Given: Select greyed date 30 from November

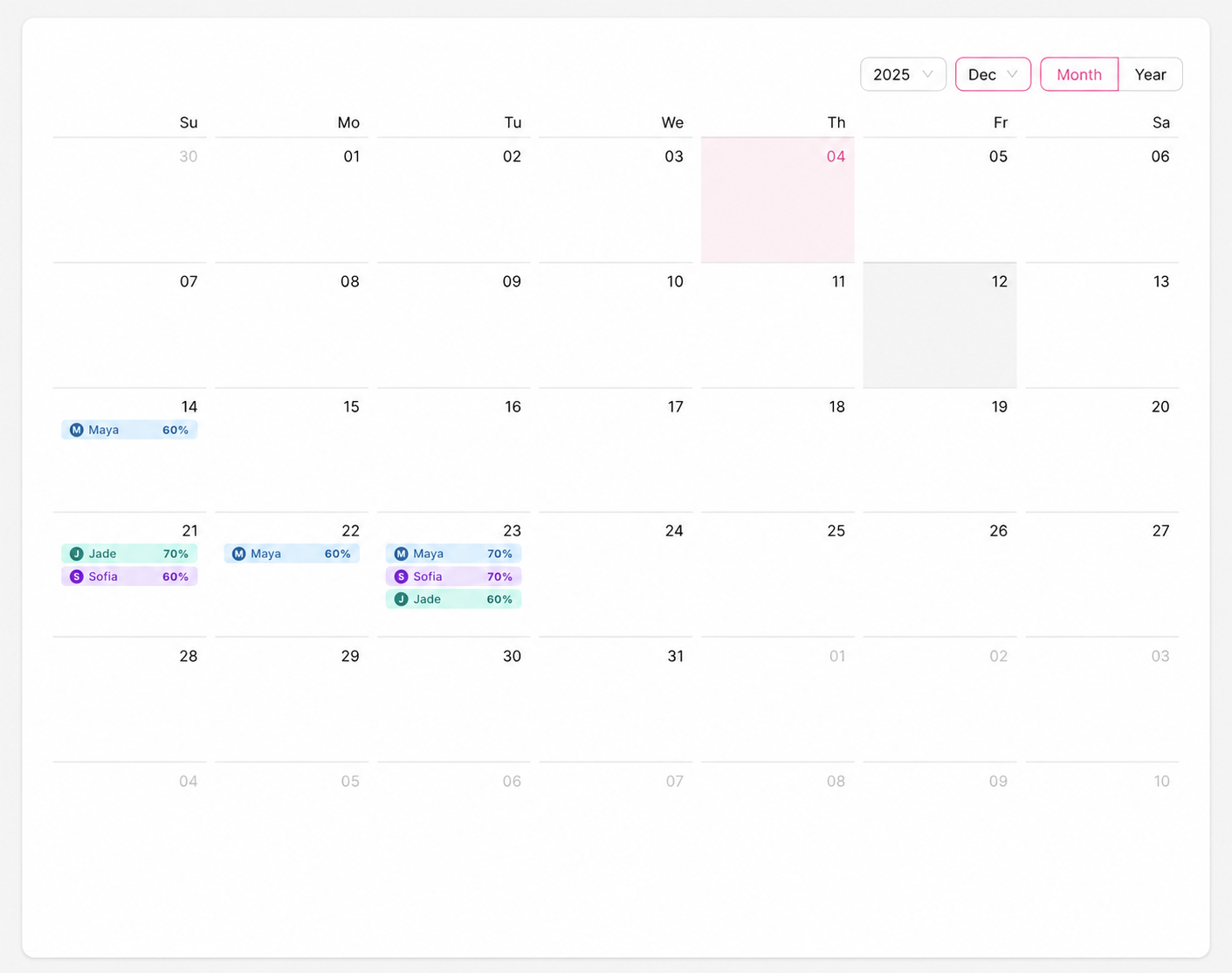Looking at the screenshot, I should 129,200.
